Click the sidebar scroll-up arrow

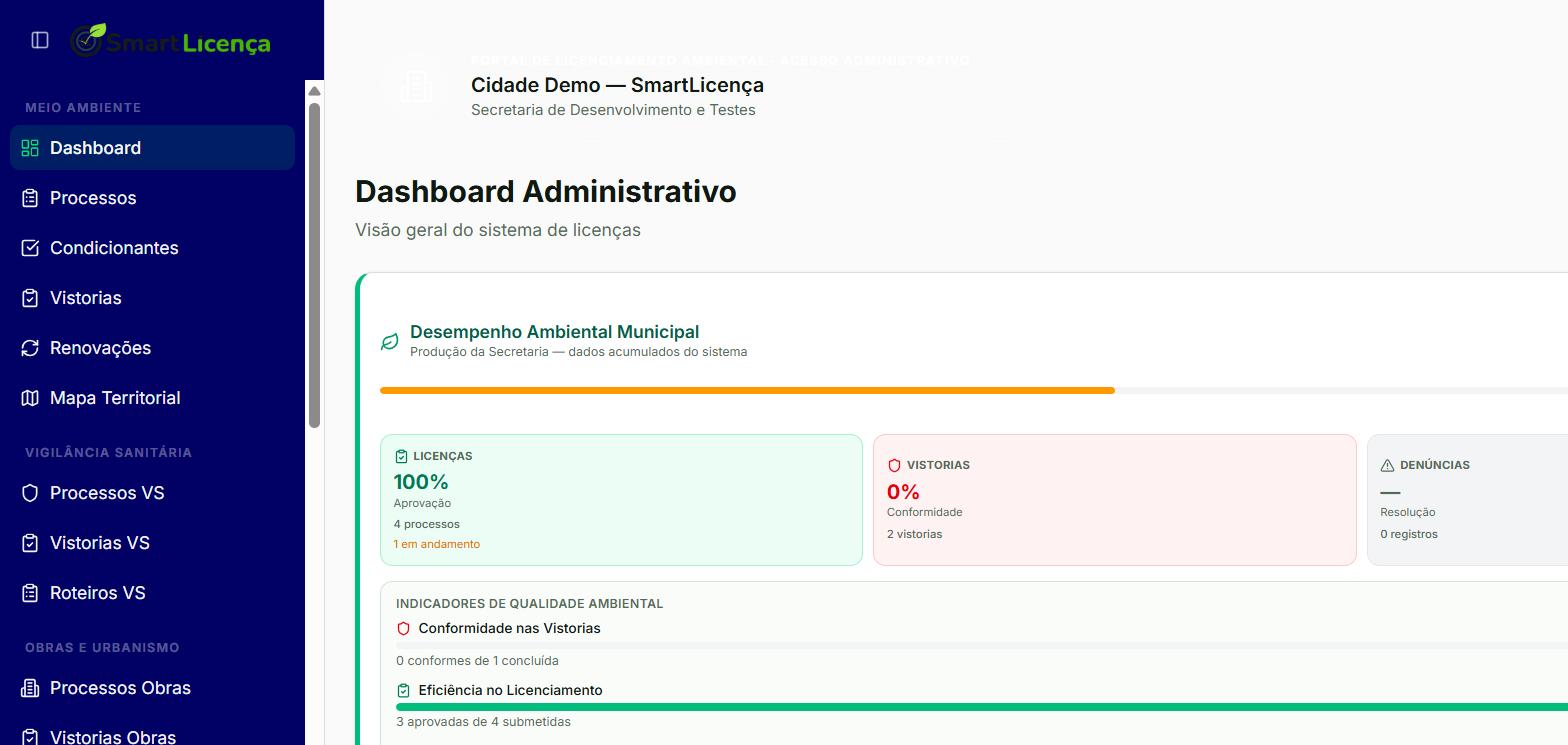coord(314,91)
